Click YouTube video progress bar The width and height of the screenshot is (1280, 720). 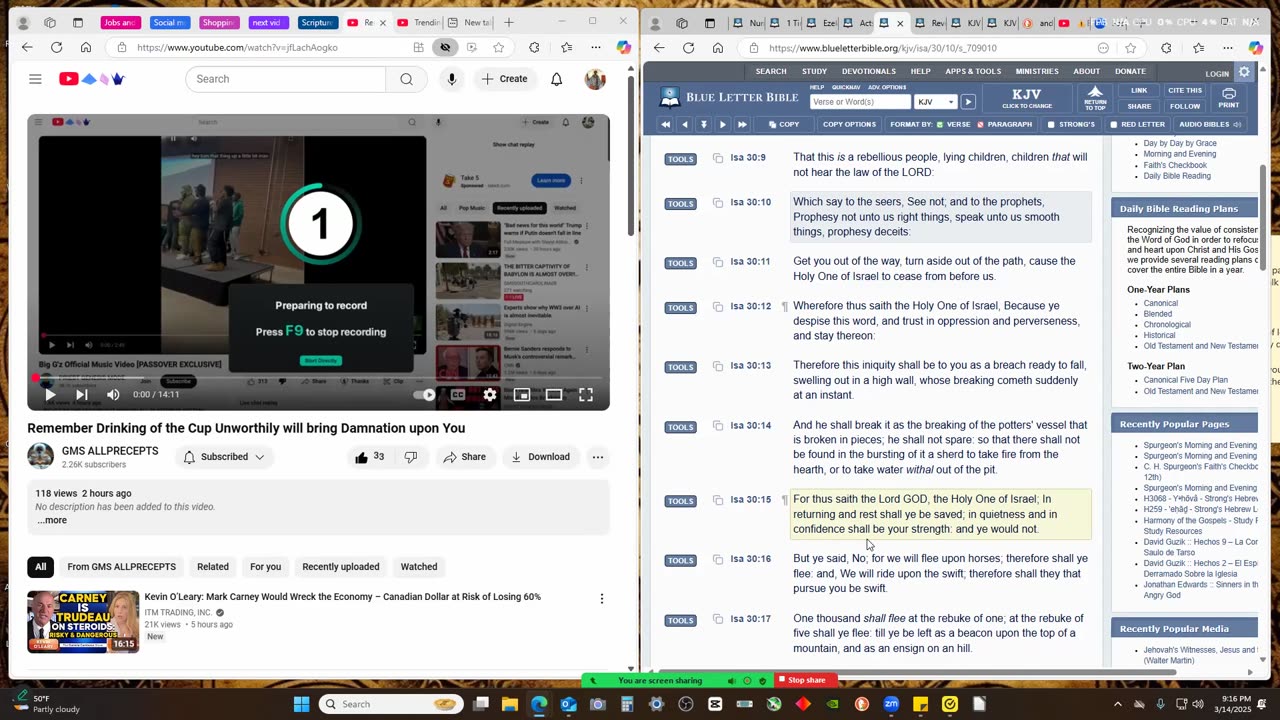(x=318, y=378)
